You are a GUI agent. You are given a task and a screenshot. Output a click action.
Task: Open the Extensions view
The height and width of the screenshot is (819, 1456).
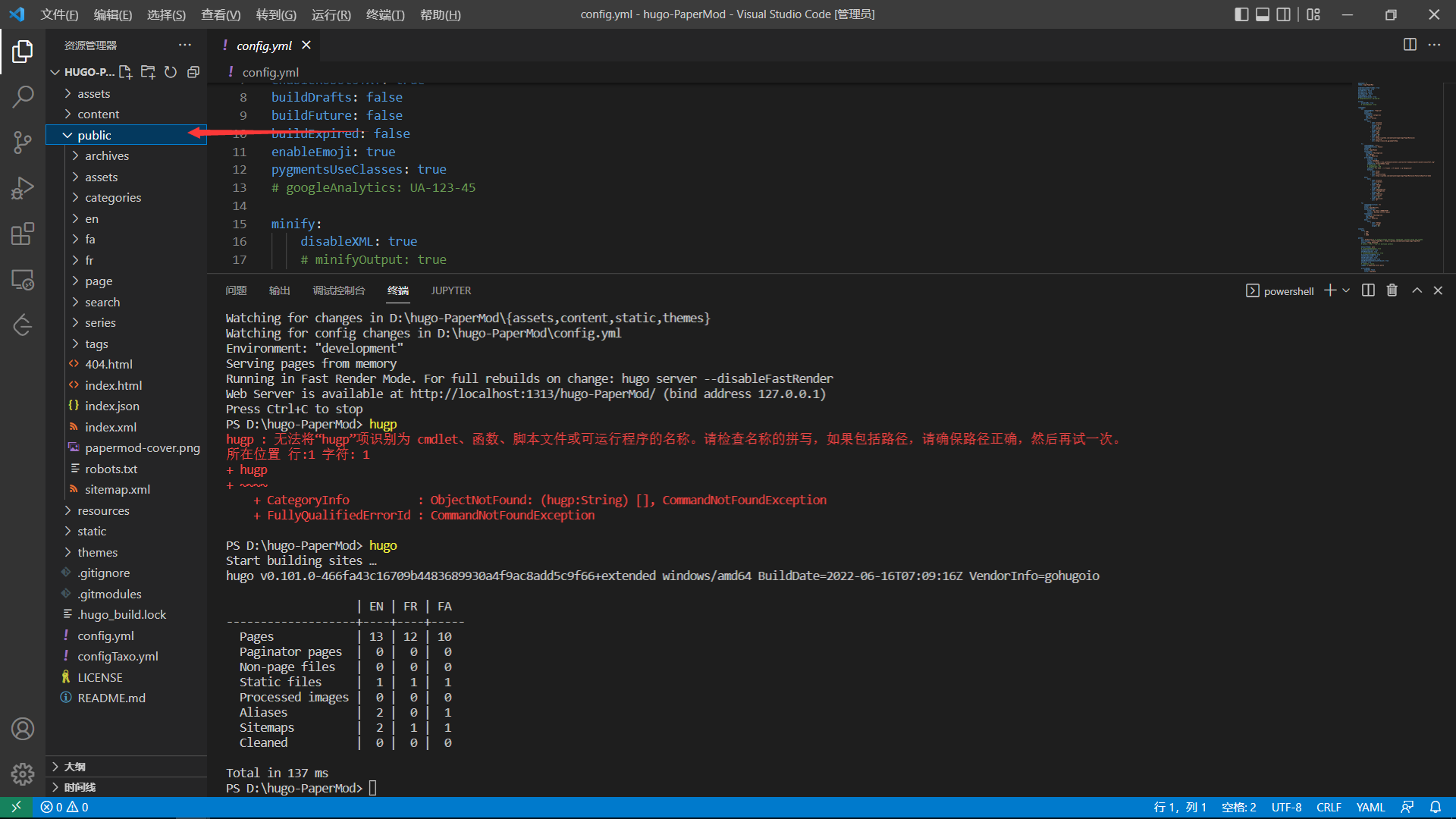[x=23, y=234]
